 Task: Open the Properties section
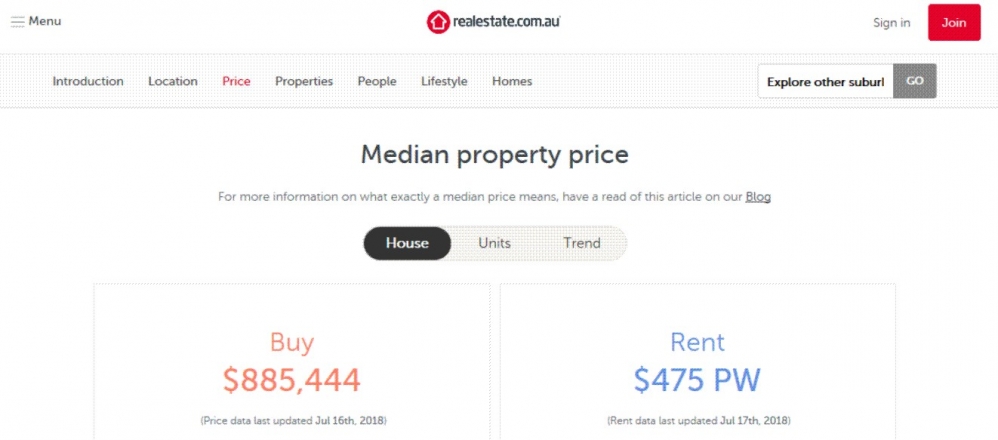[x=304, y=82]
